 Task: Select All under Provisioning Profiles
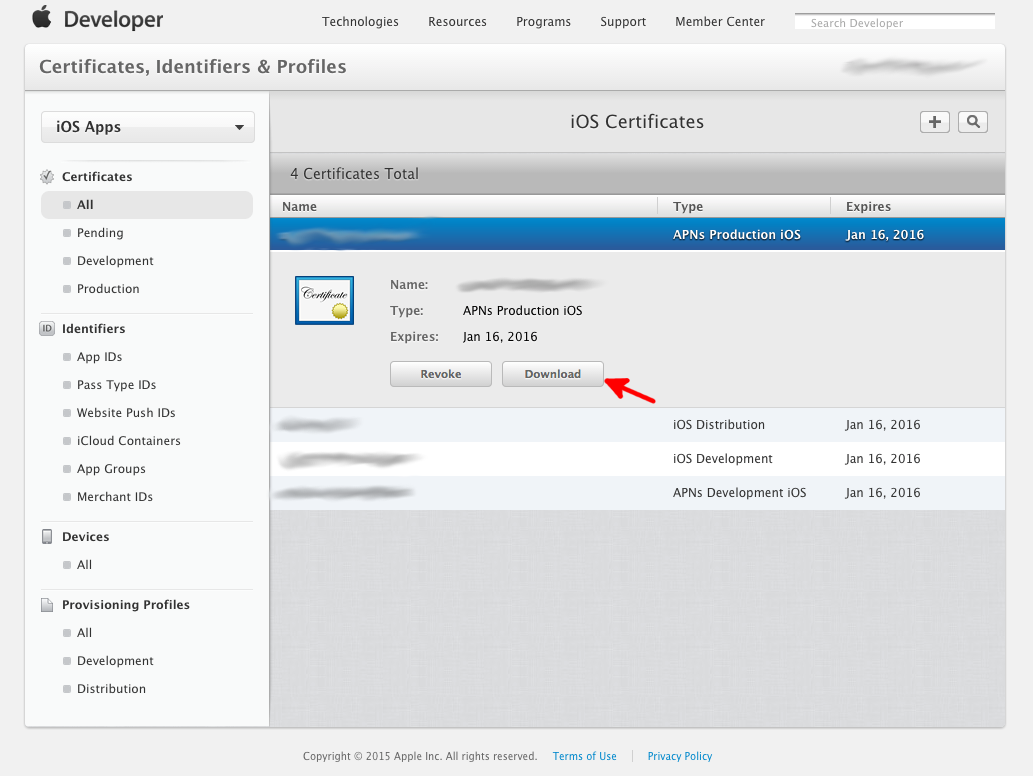84,632
